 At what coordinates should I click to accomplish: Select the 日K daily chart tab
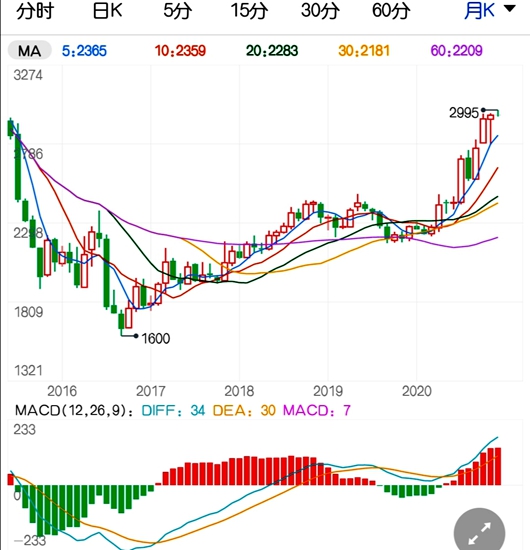point(107,11)
